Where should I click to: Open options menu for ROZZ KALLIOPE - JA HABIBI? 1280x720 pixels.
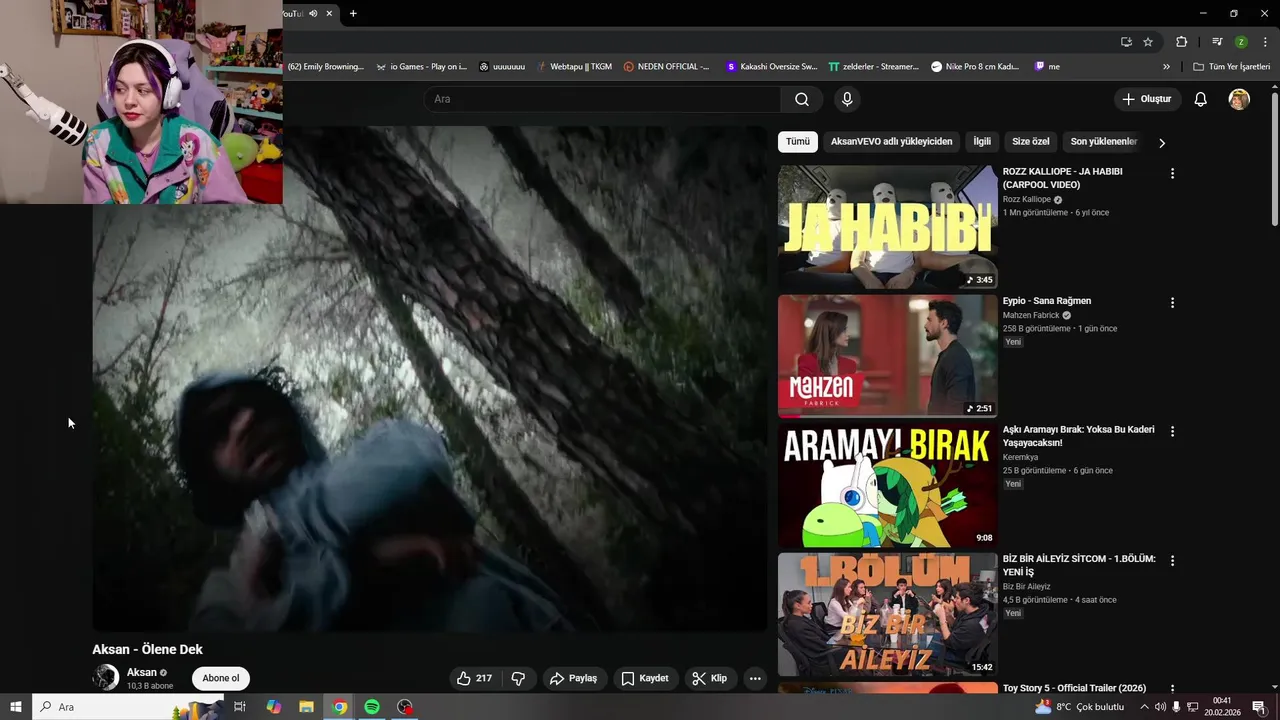tap(1172, 173)
